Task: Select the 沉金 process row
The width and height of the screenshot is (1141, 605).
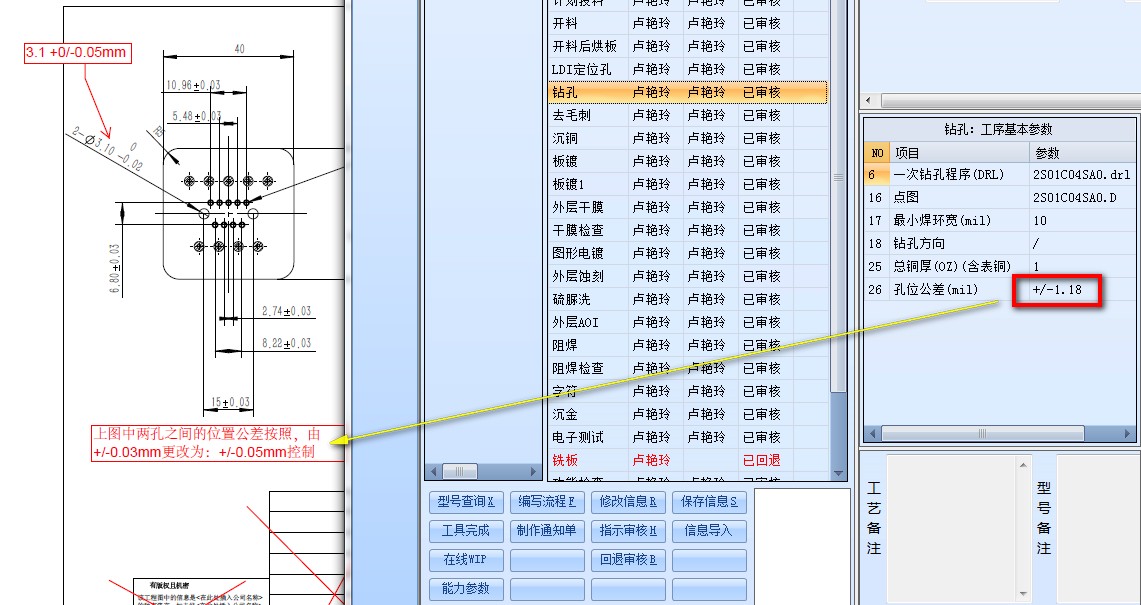Action: tap(688, 414)
